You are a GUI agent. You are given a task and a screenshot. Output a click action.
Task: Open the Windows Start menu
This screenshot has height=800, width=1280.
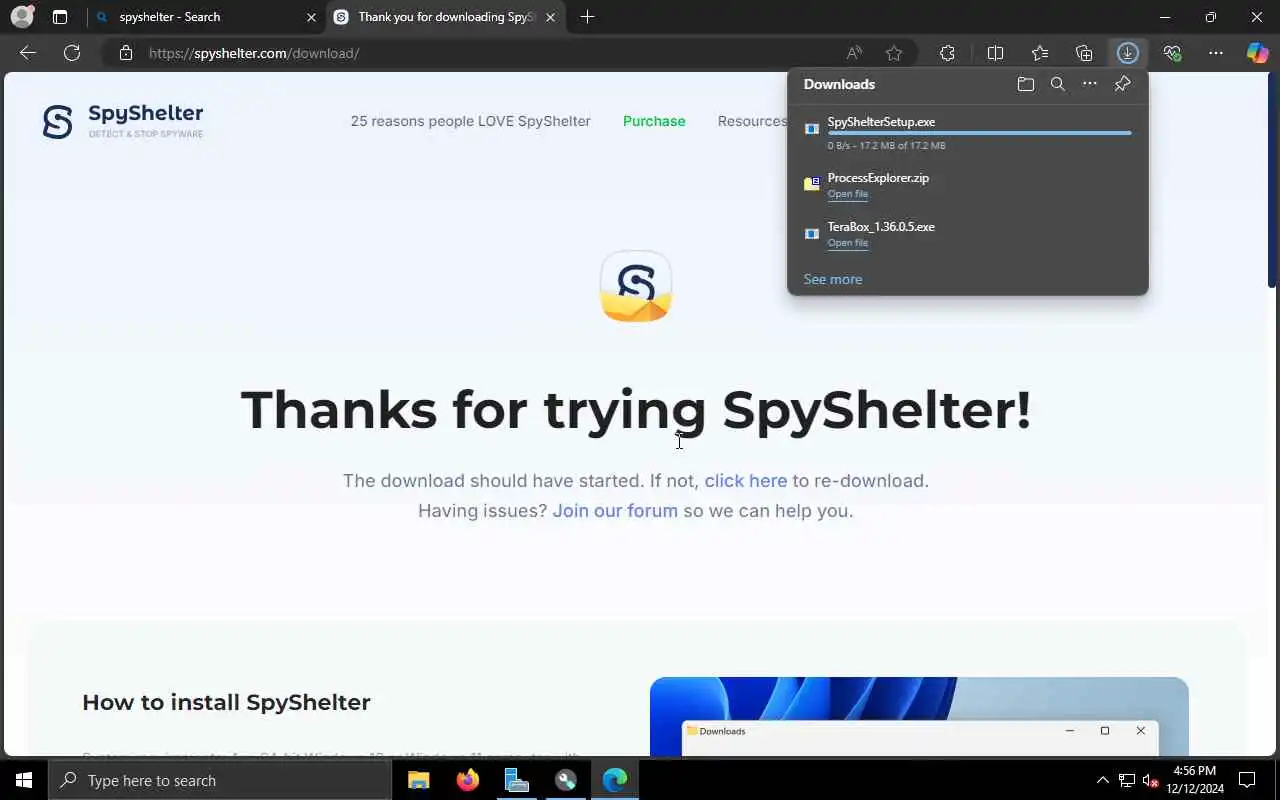[24, 780]
